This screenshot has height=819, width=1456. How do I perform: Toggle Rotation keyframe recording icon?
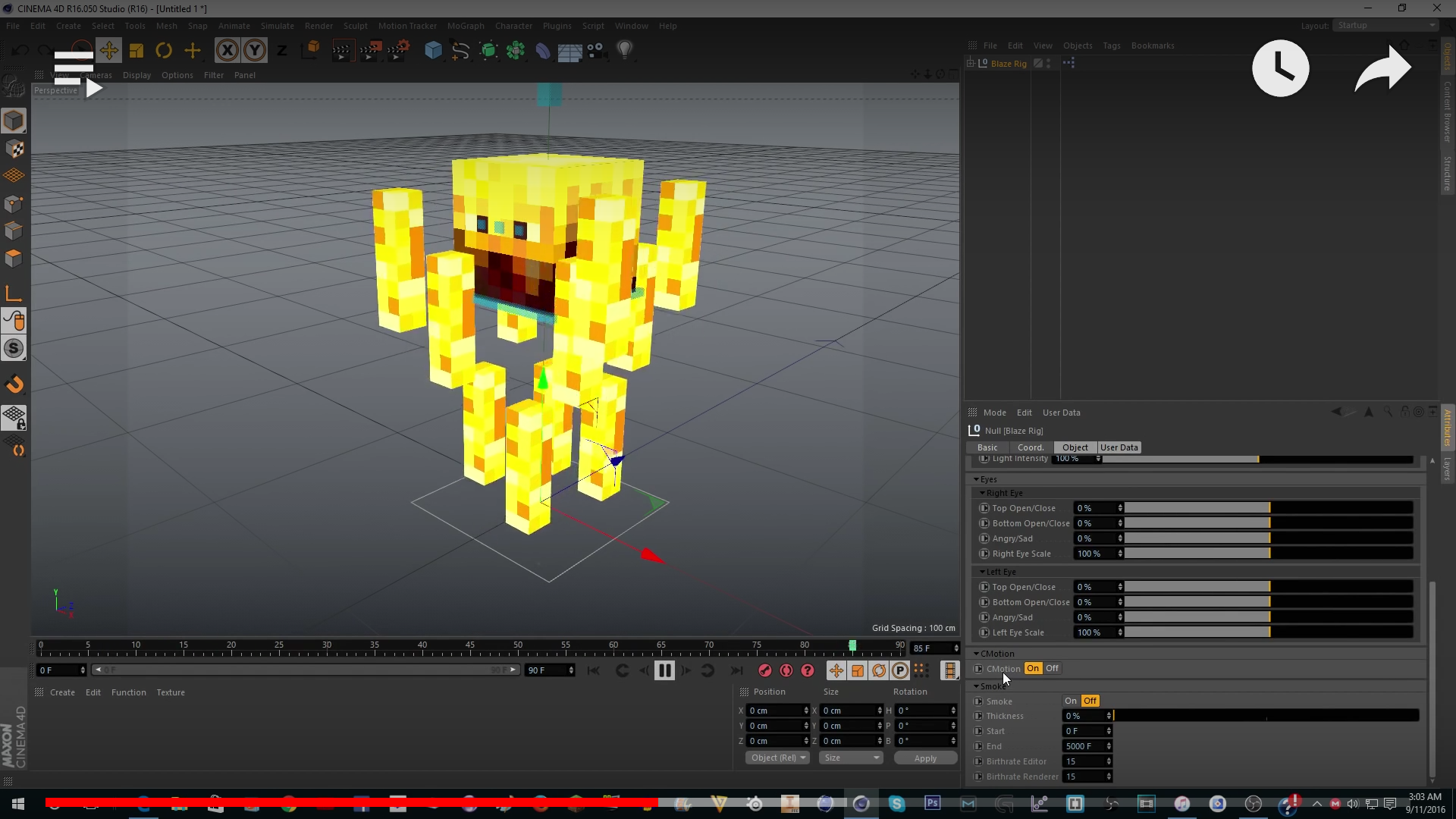878,670
